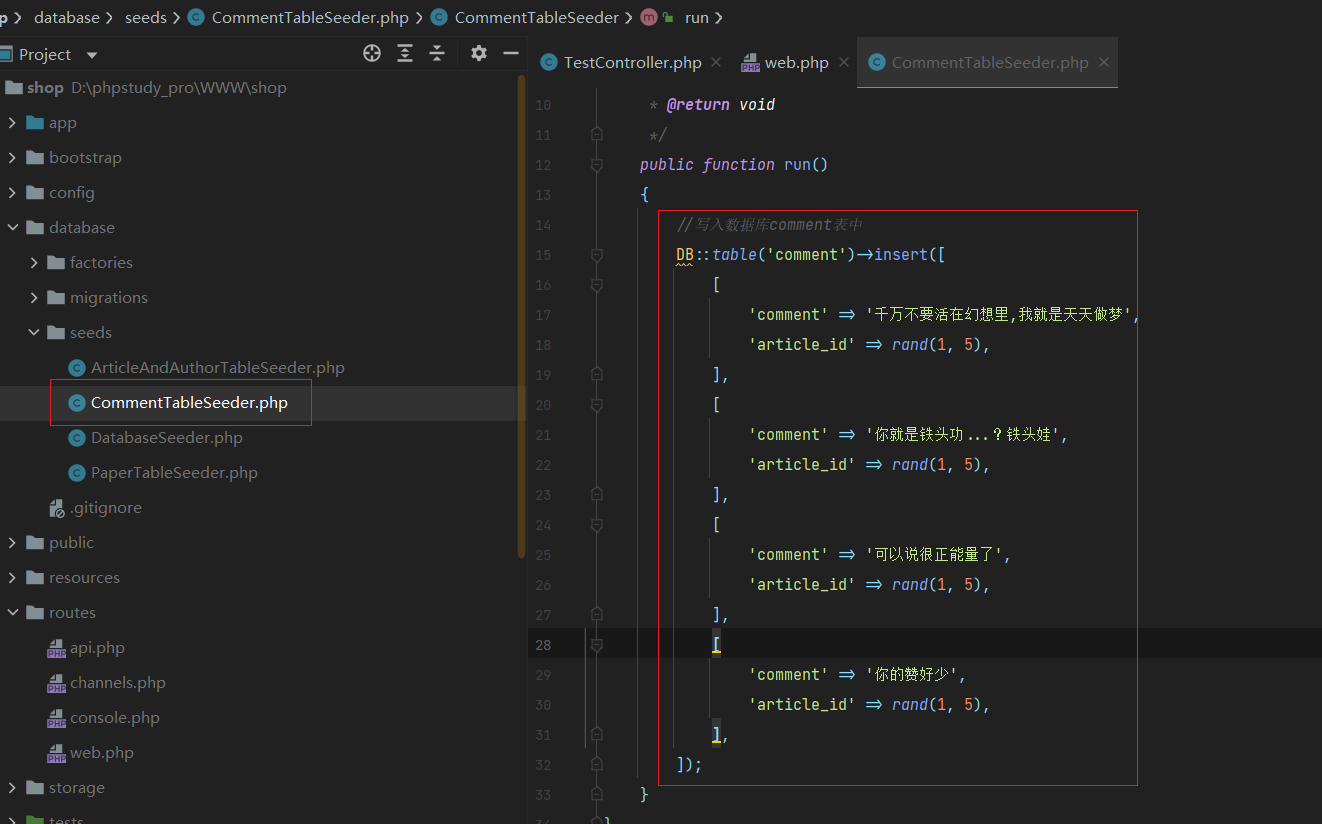Expand the storage folder
Image resolution: width=1322 pixels, height=824 pixels.
(x=12, y=788)
